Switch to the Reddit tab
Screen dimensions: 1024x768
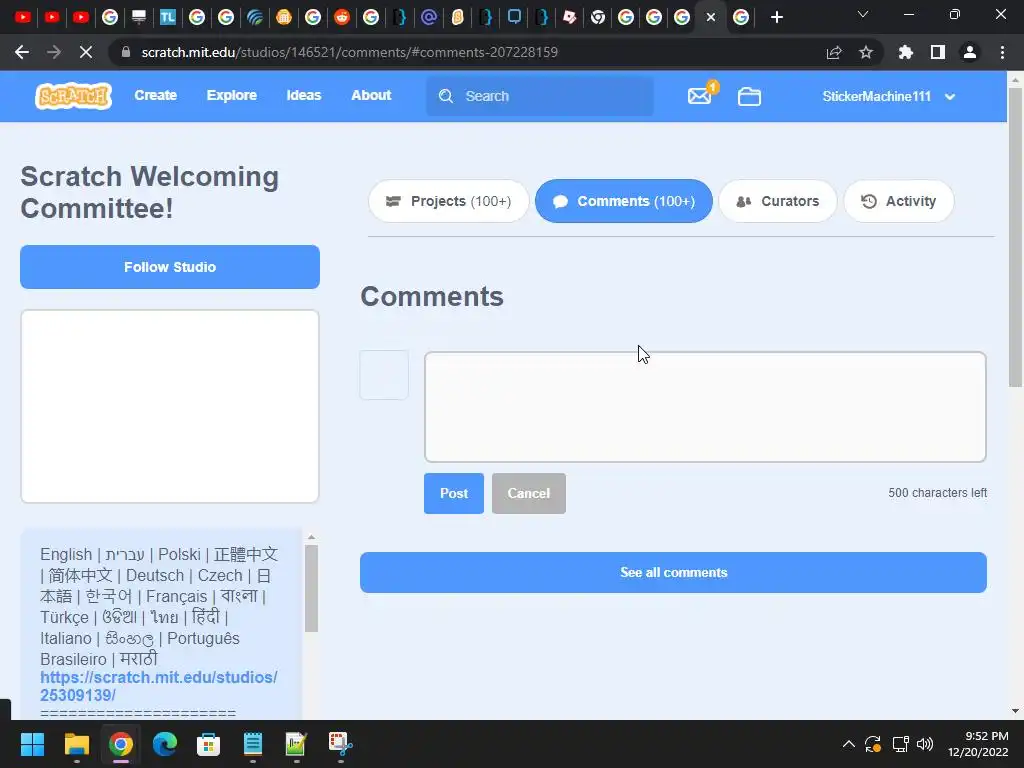(x=342, y=17)
